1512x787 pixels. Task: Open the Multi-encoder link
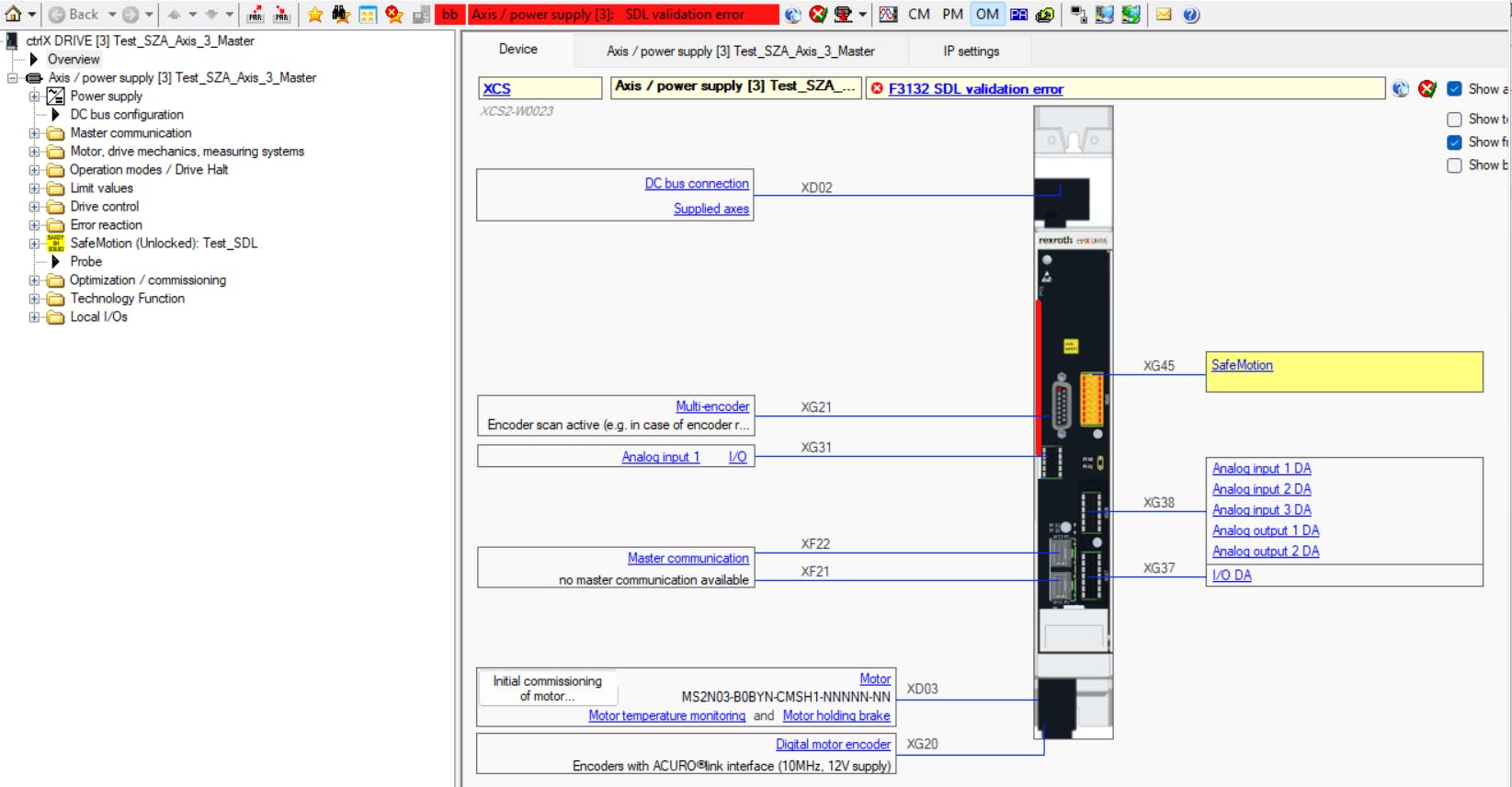point(713,406)
